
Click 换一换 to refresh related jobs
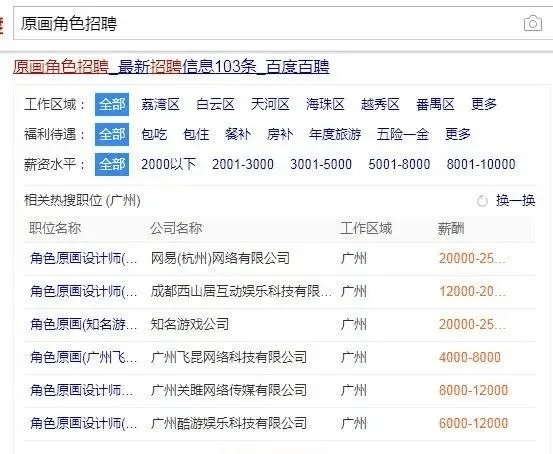click(x=516, y=201)
